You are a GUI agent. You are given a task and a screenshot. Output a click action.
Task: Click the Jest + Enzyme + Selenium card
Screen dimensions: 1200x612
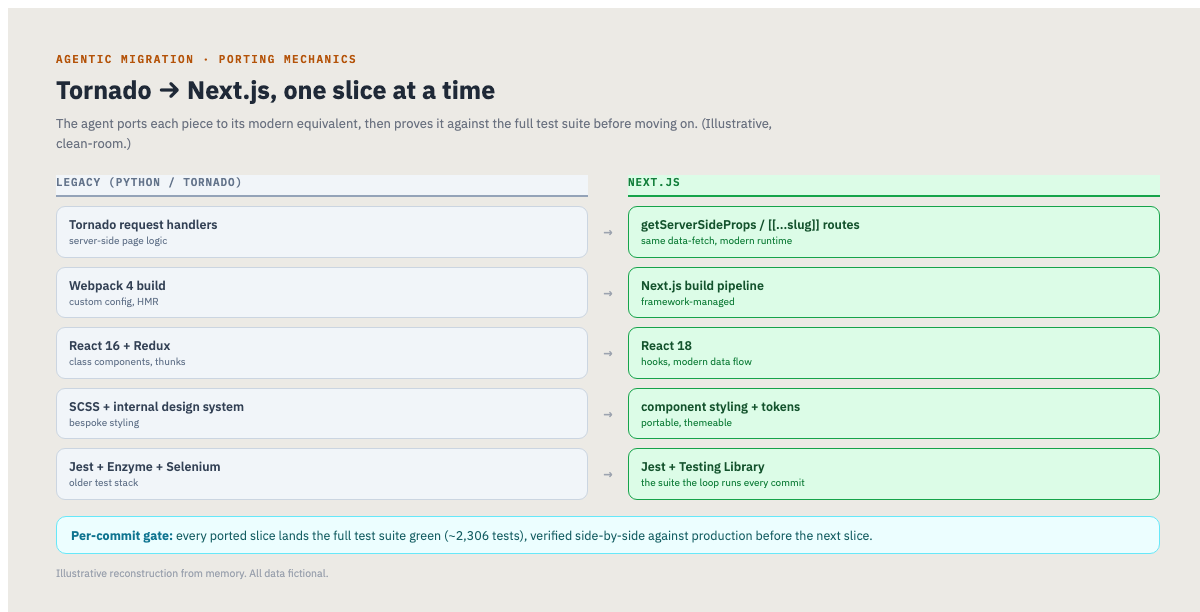322,474
